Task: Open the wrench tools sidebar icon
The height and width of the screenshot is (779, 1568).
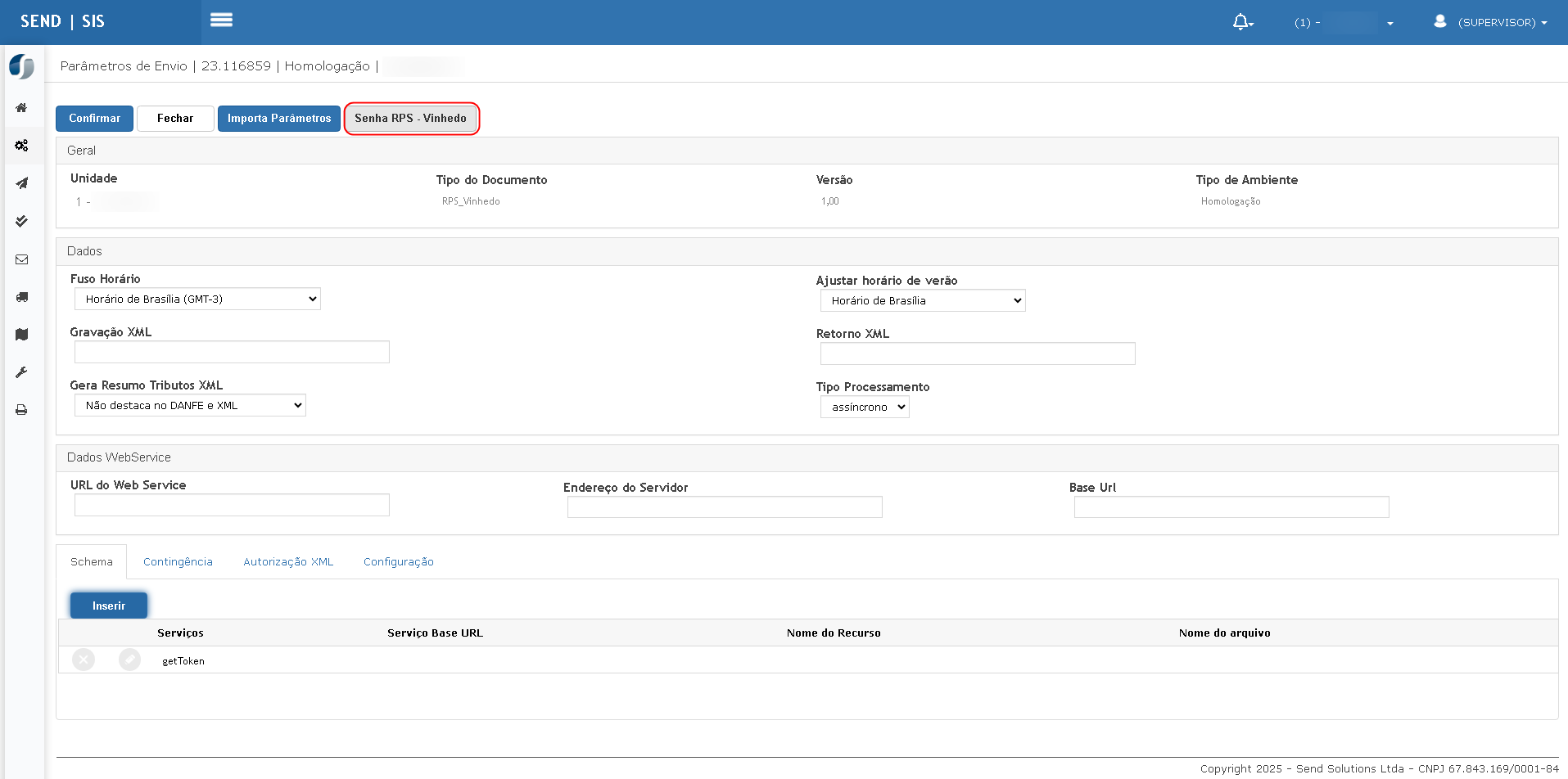Action: (x=22, y=372)
